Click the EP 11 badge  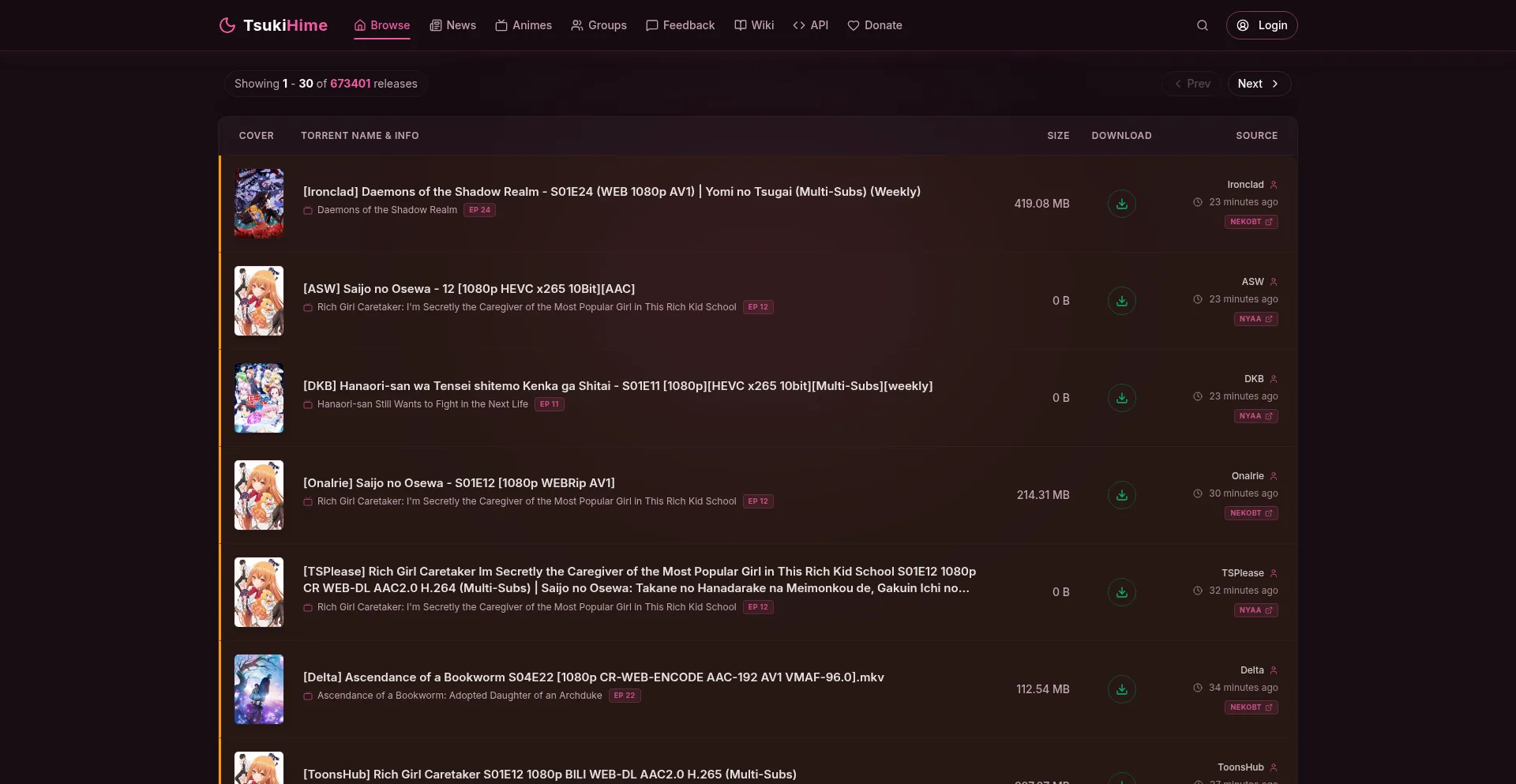[x=550, y=404]
